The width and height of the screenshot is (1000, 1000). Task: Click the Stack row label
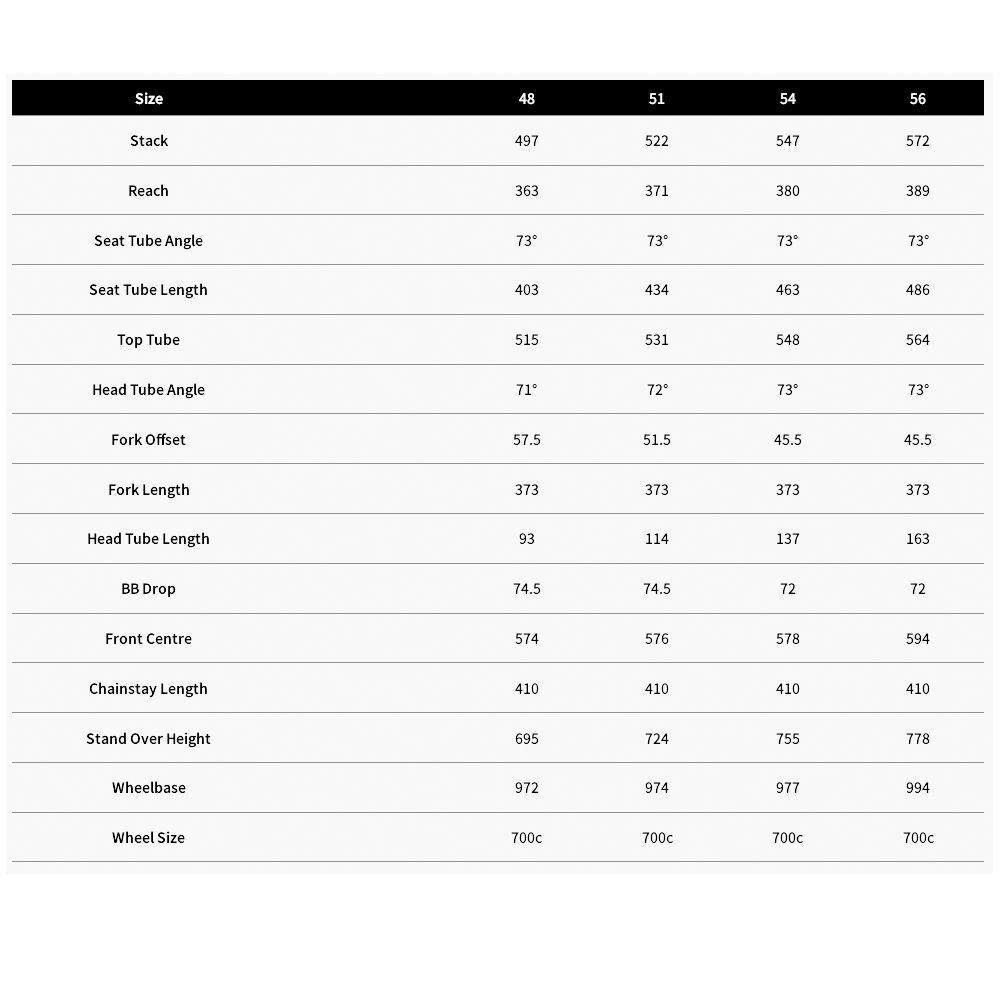149,141
